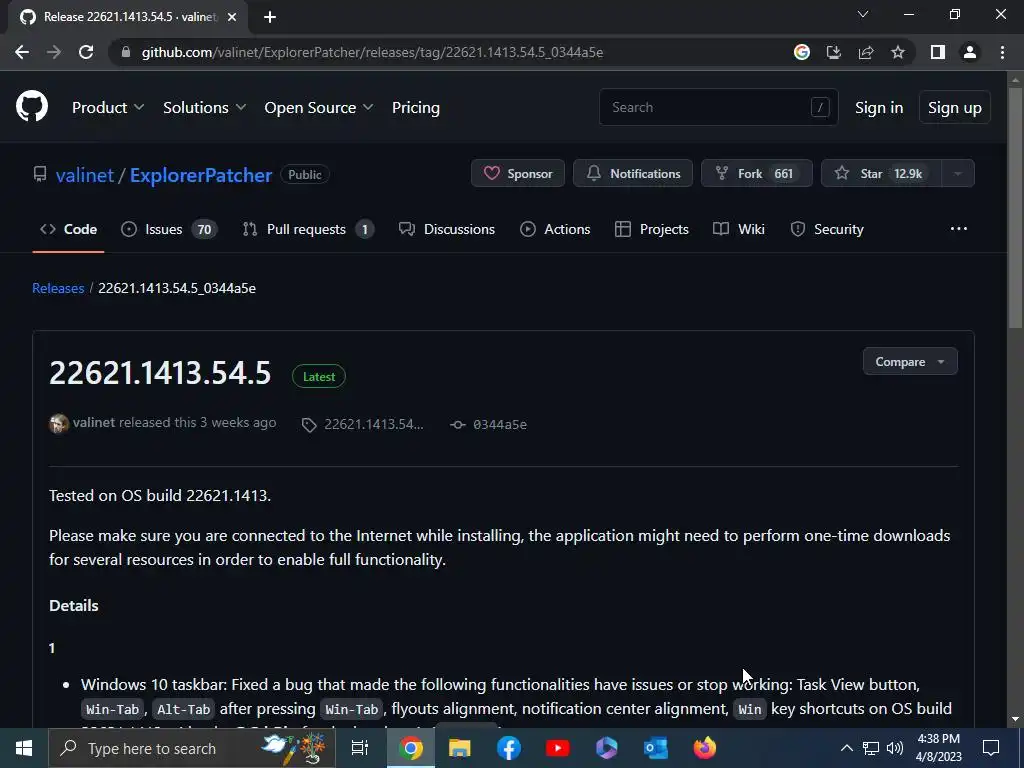Launch Facebook from the taskbar
This screenshot has width=1024, height=768.
click(x=509, y=748)
